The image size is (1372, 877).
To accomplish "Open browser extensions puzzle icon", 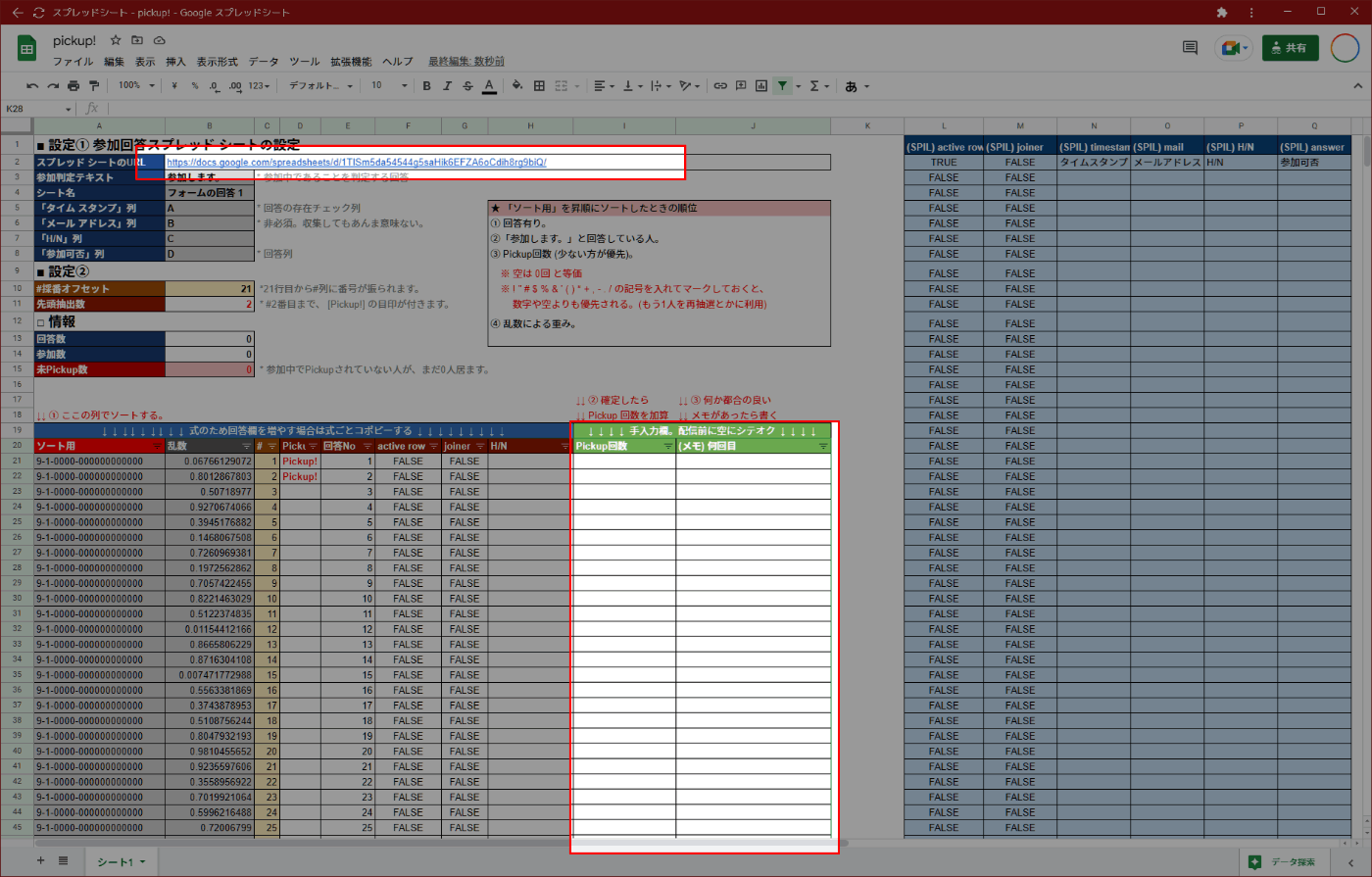I will [x=1221, y=12].
